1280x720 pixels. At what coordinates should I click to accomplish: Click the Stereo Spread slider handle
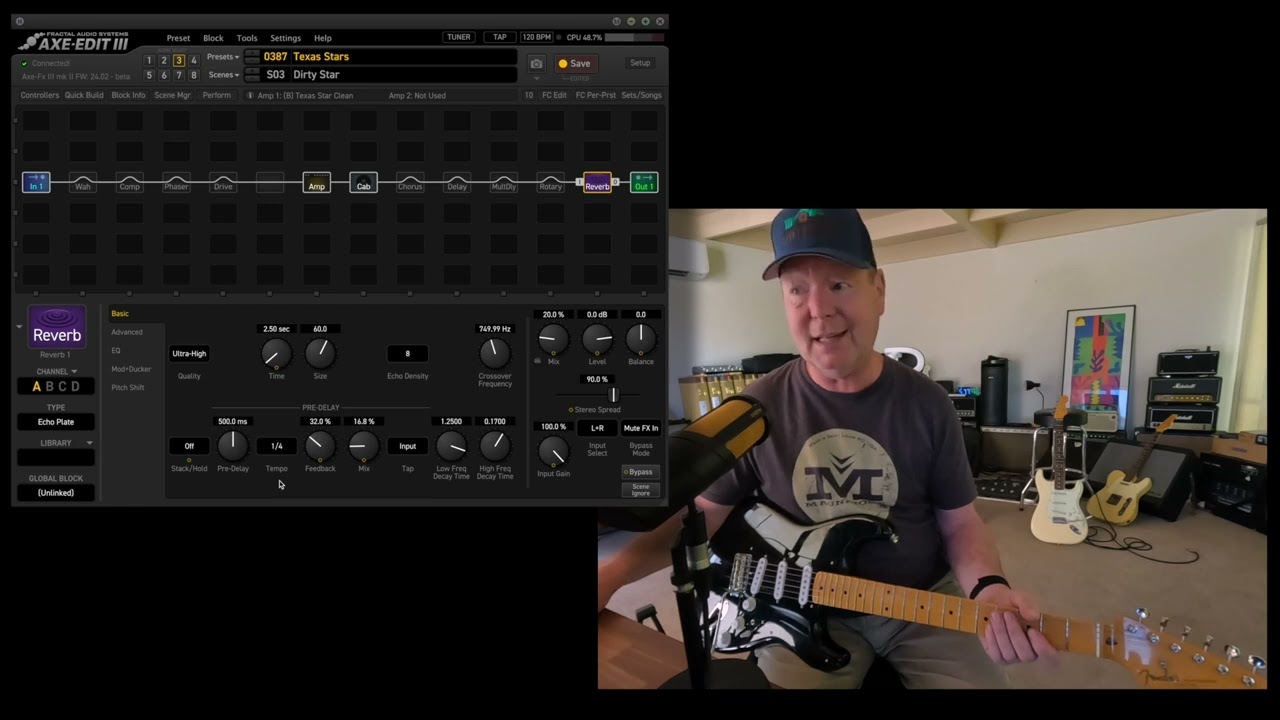click(613, 394)
